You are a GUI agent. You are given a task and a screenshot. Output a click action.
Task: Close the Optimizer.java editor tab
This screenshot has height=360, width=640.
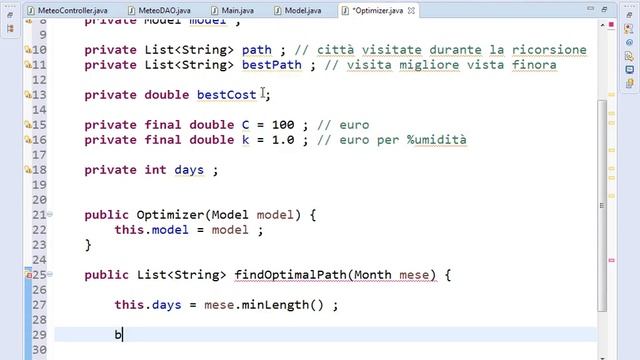[411, 11]
